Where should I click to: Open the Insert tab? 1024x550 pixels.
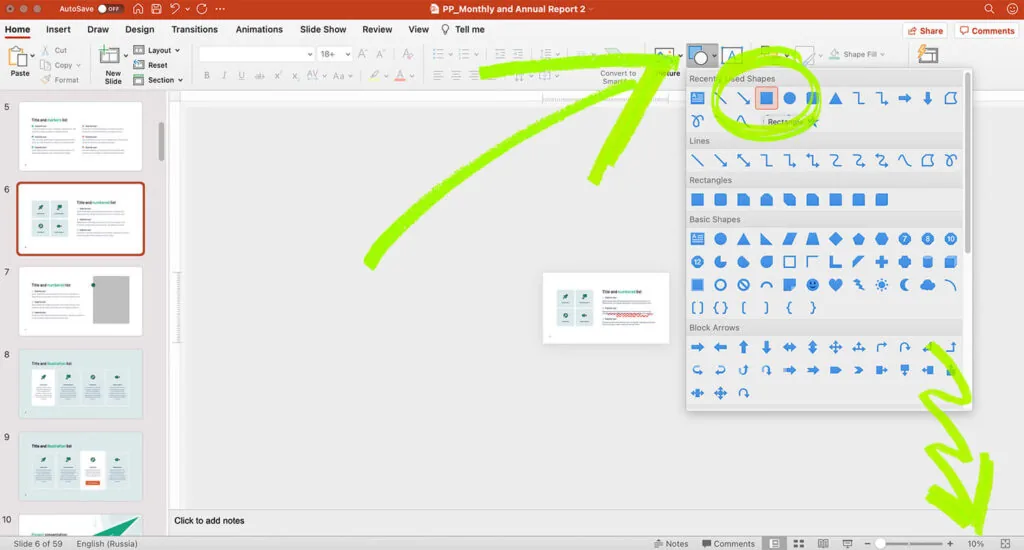[x=58, y=29]
